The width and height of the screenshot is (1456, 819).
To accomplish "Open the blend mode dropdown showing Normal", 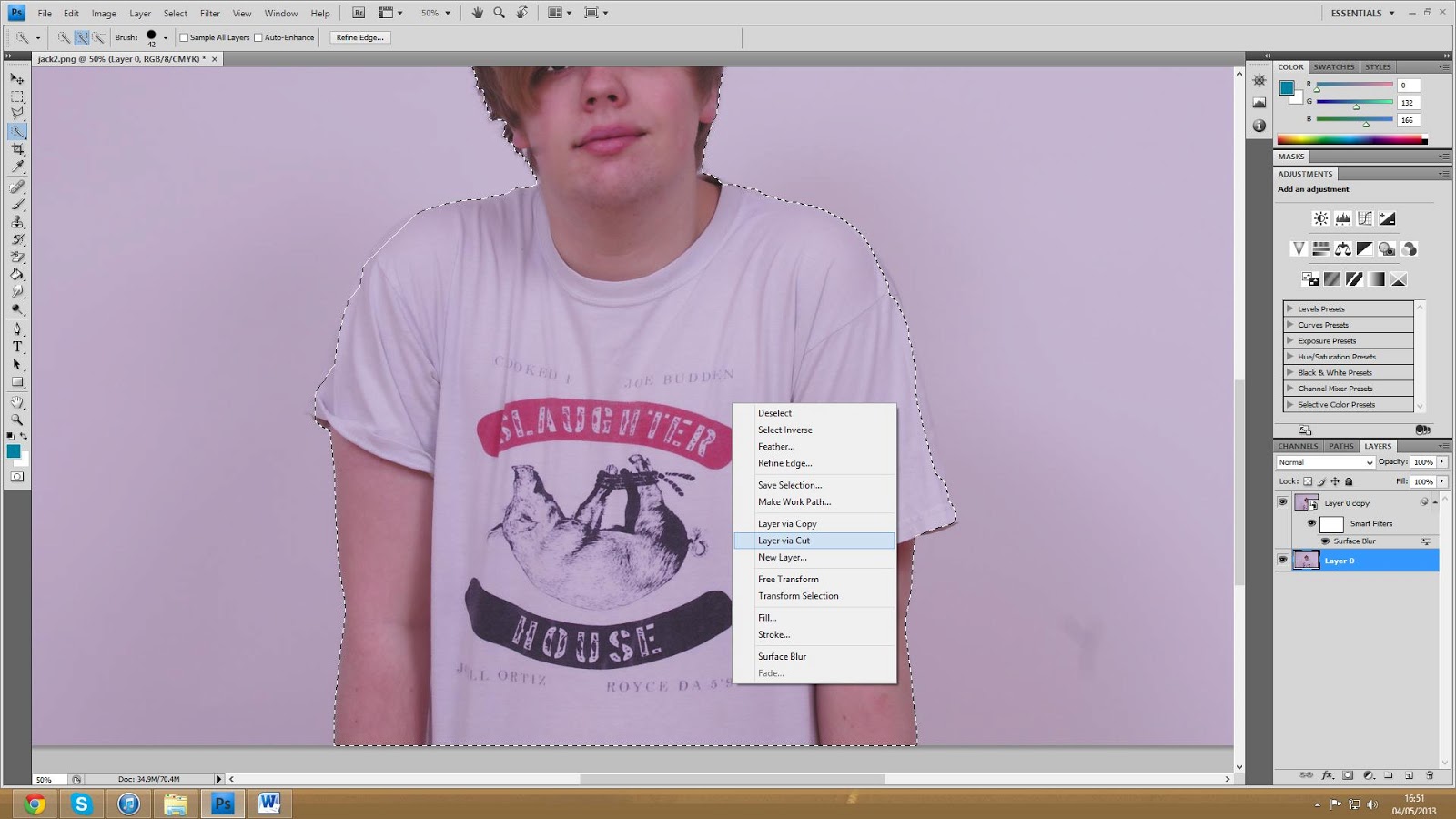I will click(x=1324, y=462).
